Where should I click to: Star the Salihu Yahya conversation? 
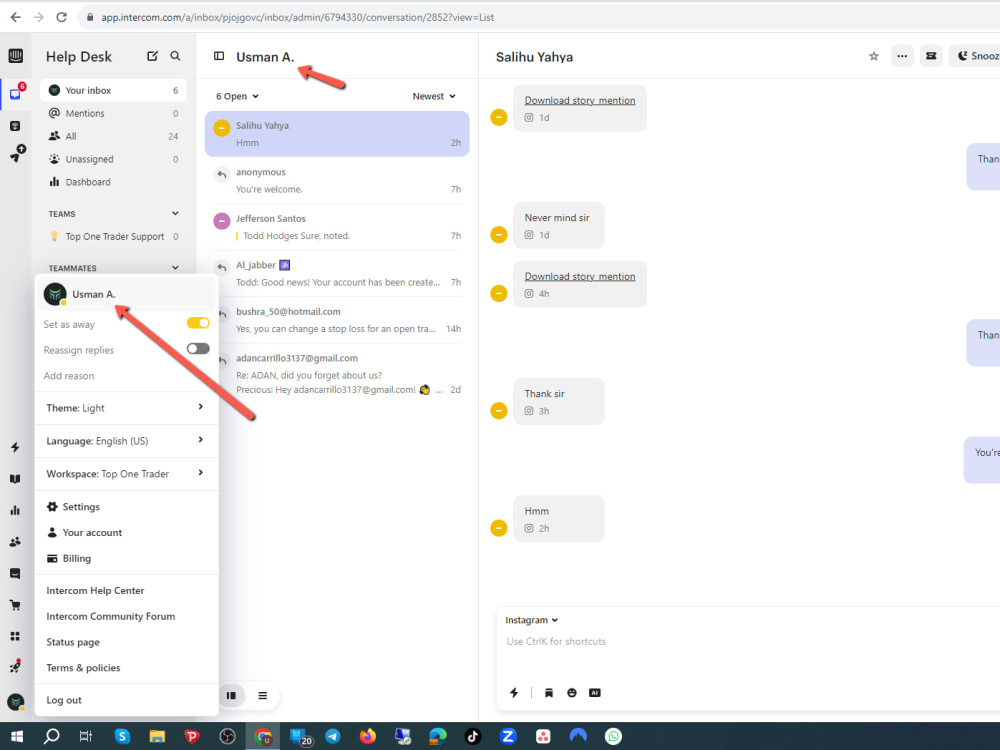point(874,56)
